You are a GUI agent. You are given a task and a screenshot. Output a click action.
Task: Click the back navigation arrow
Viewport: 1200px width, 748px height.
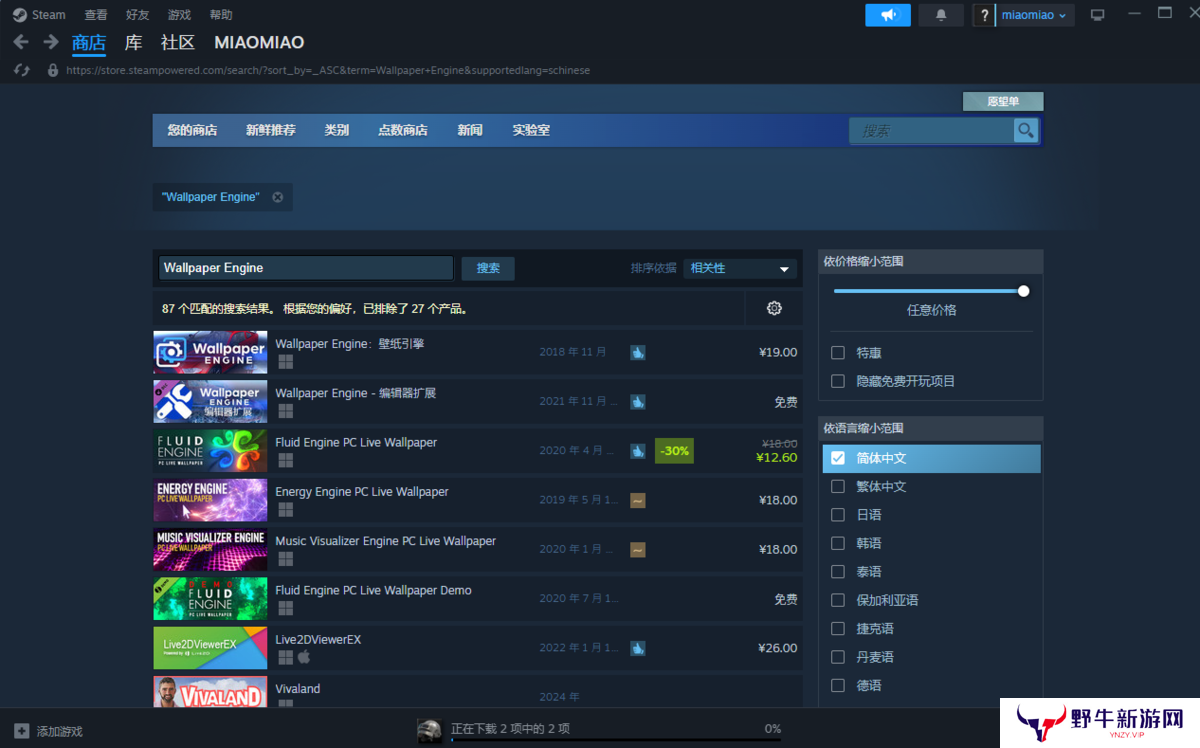point(20,43)
